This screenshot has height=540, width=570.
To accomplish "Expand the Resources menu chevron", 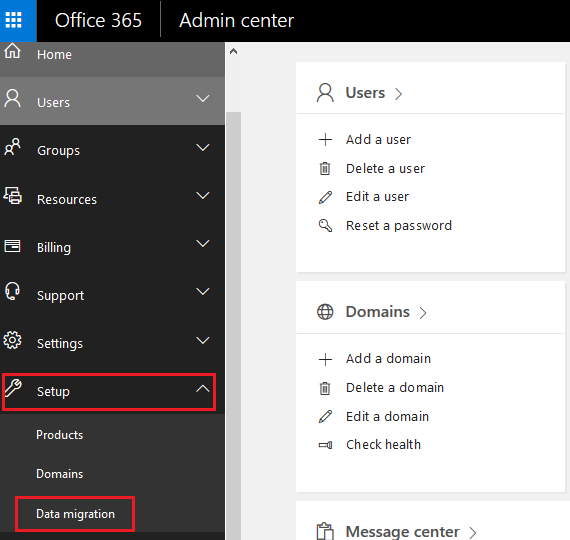I will pos(202,195).
